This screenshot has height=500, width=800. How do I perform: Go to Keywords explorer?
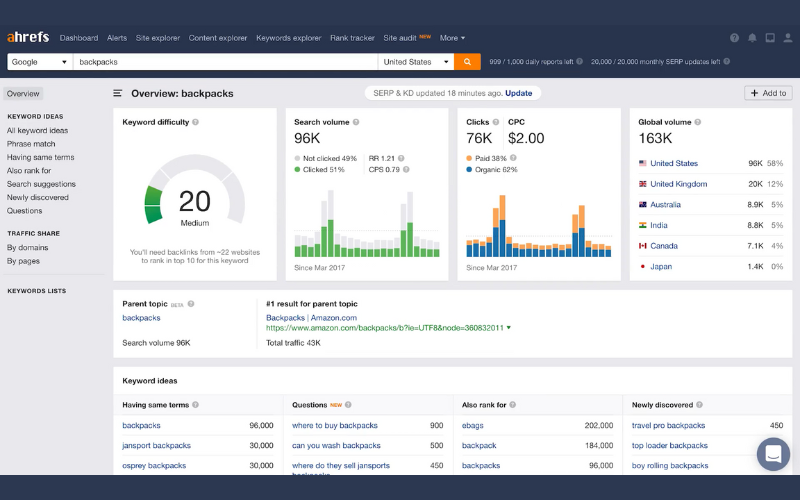point(289,38)
